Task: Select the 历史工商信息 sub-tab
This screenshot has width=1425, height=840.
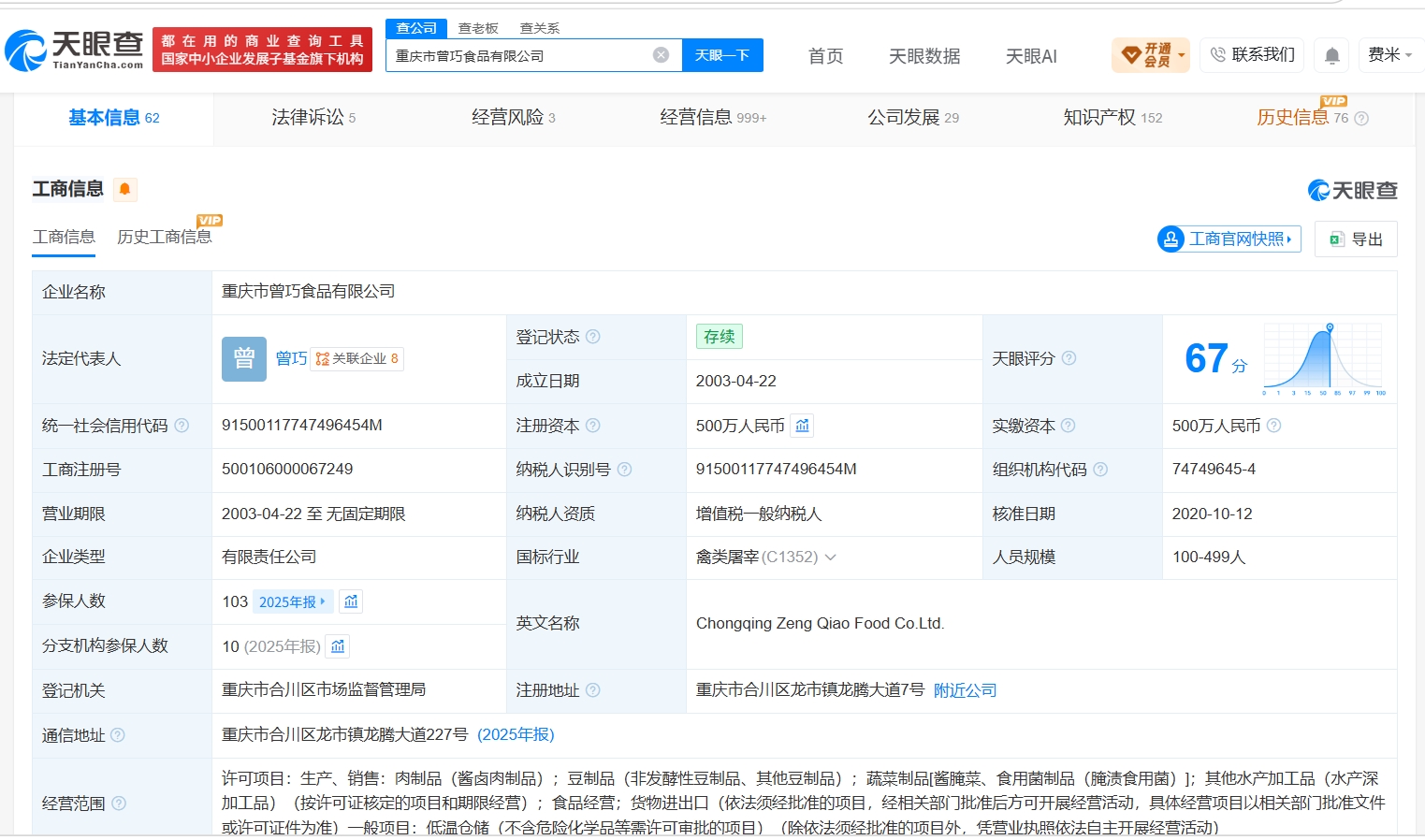Action: click(x=164, y=237)
